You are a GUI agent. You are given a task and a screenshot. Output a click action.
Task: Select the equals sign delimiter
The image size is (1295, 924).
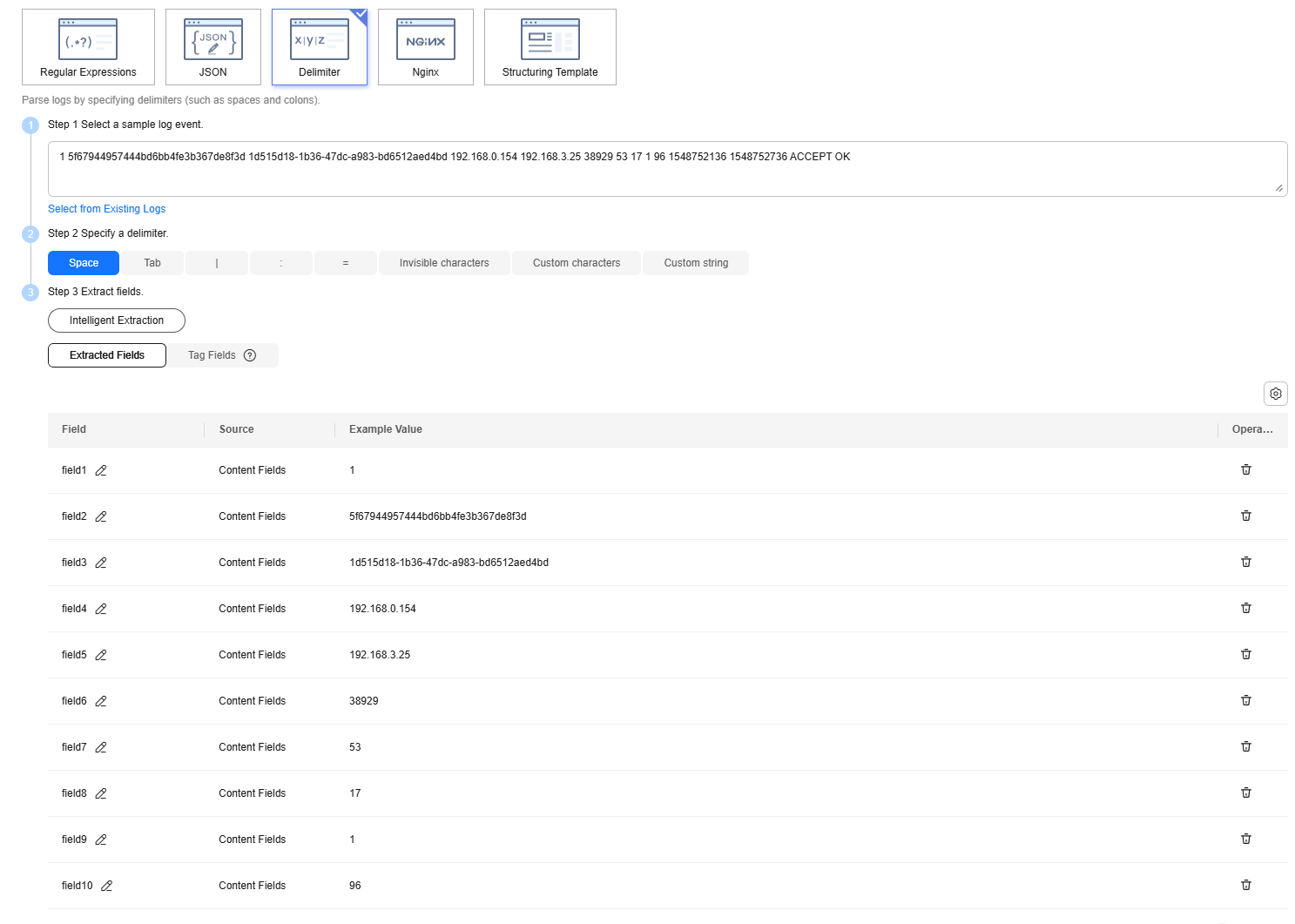pos(346,263)
